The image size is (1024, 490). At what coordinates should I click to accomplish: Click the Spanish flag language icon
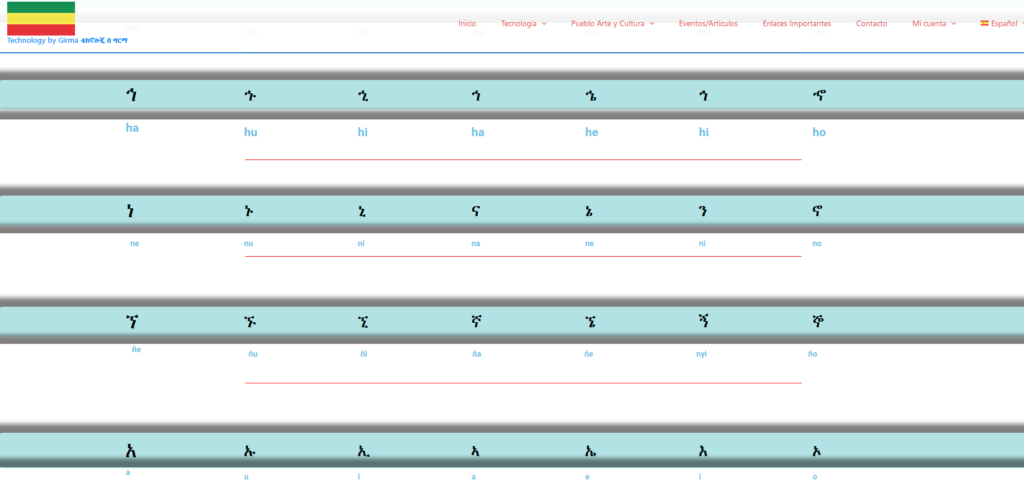(984, 23)
